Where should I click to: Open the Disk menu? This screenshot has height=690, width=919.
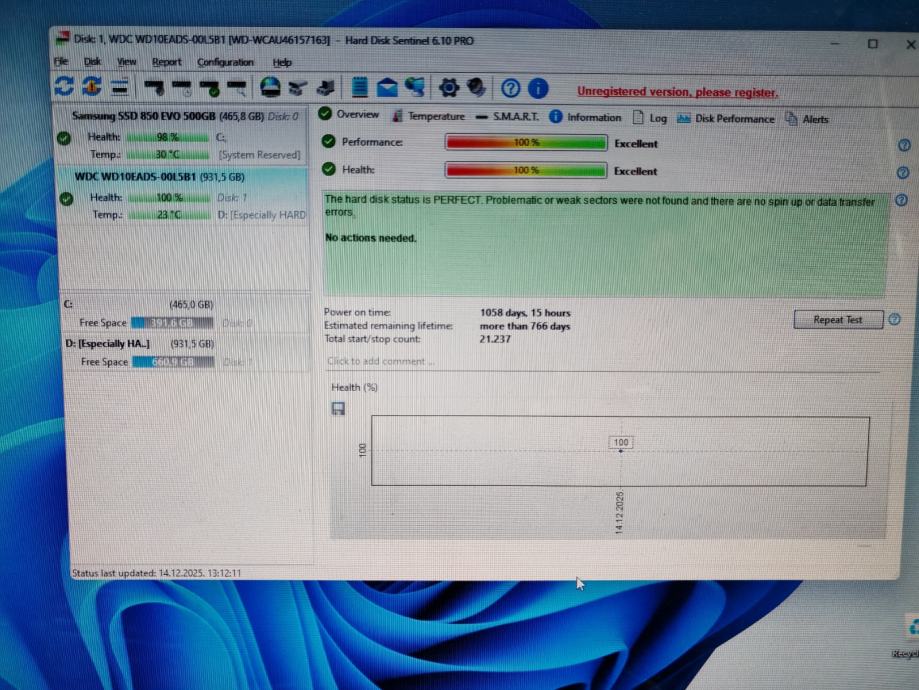click(x=92, y=62)
